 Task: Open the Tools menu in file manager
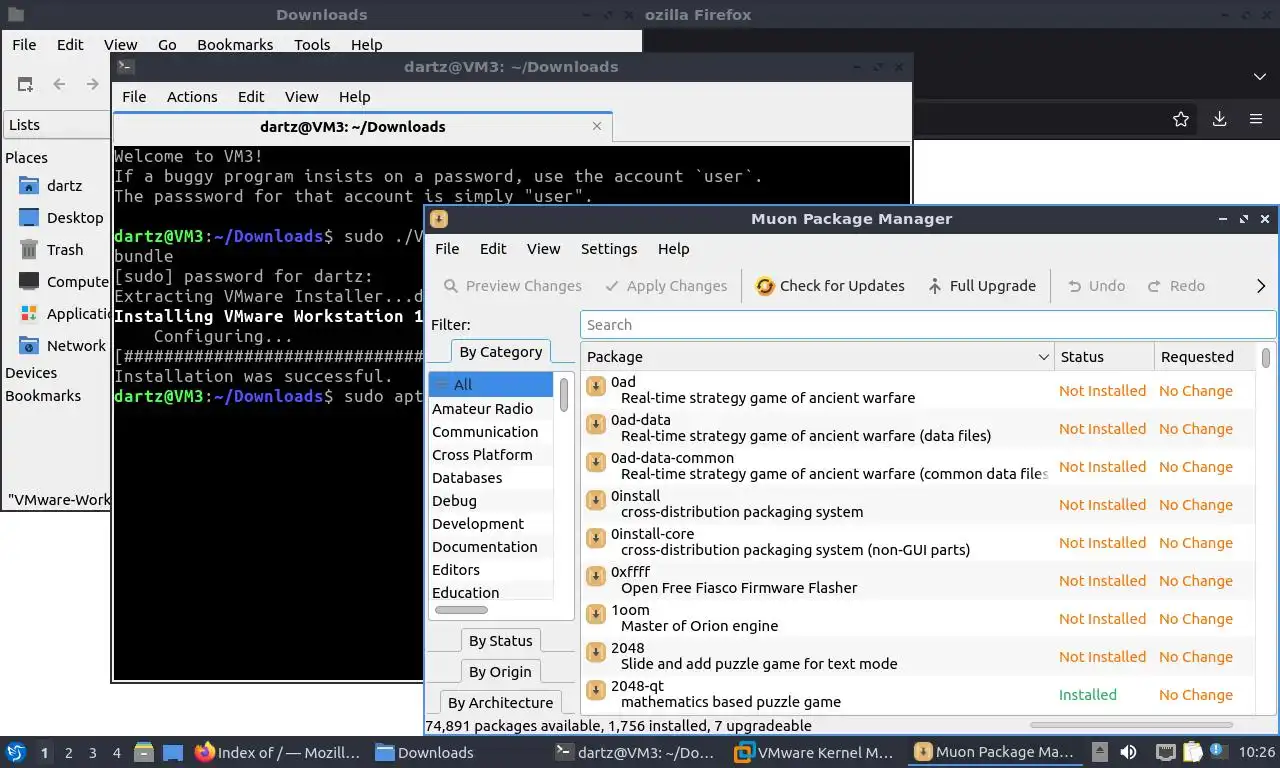(312, 45)
